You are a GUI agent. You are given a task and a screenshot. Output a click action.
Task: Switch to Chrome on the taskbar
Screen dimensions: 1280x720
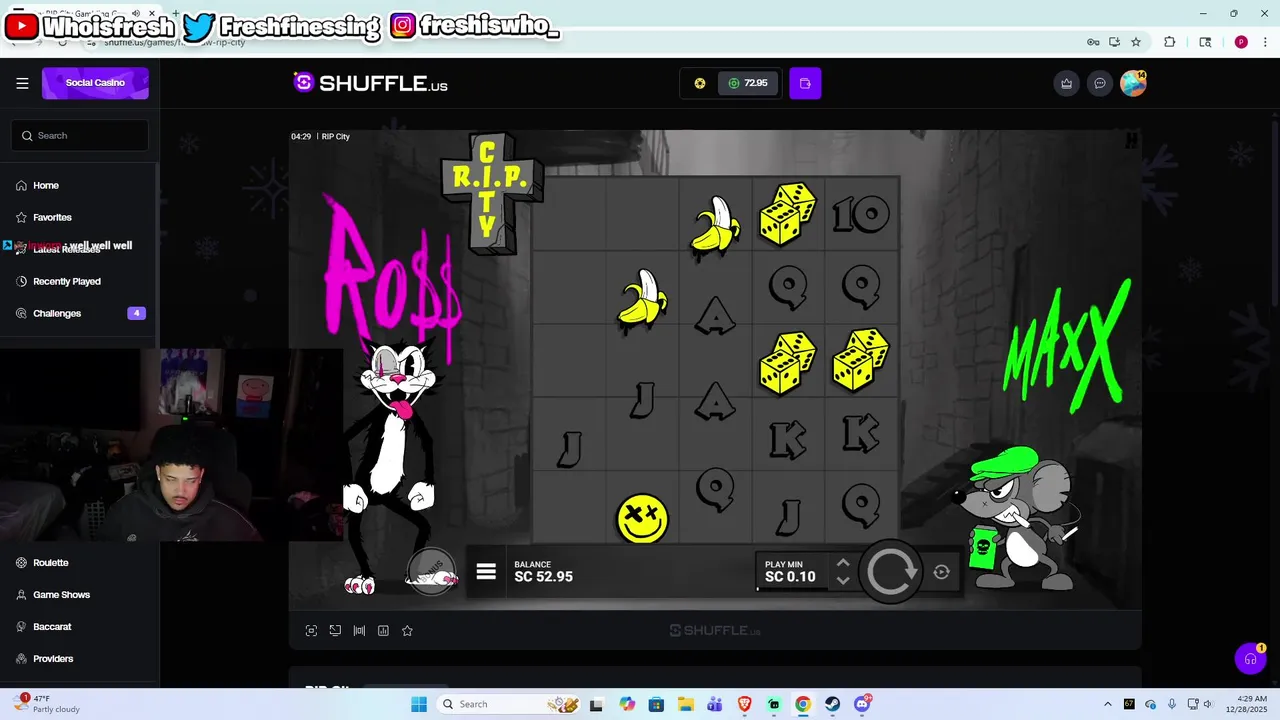[803, 704]
